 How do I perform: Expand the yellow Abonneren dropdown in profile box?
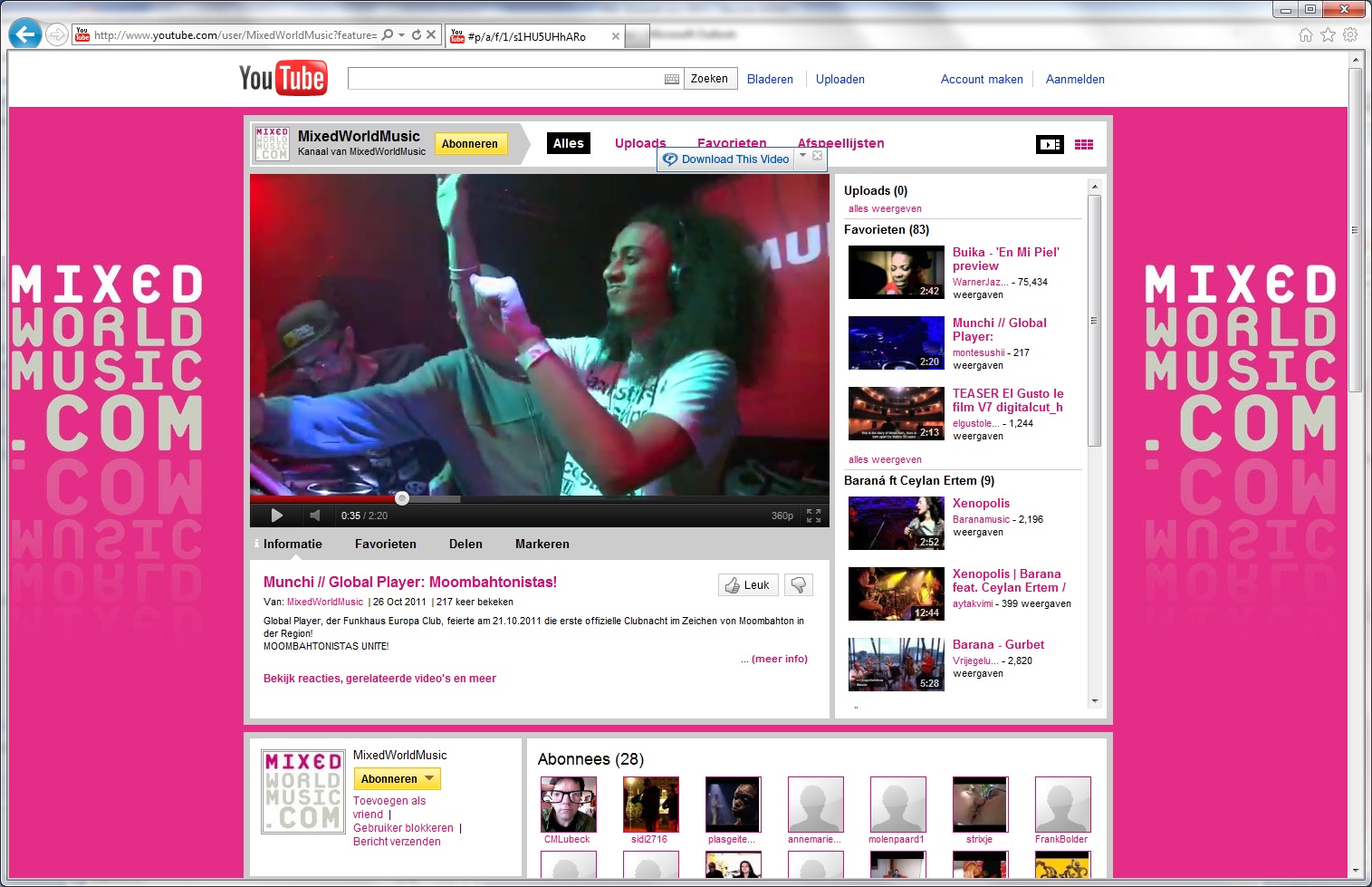(429, 778)
